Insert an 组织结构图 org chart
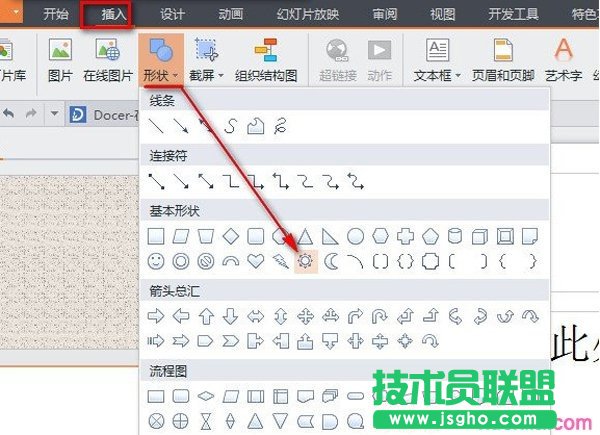 pyautogui.click(x=266, y=60)
